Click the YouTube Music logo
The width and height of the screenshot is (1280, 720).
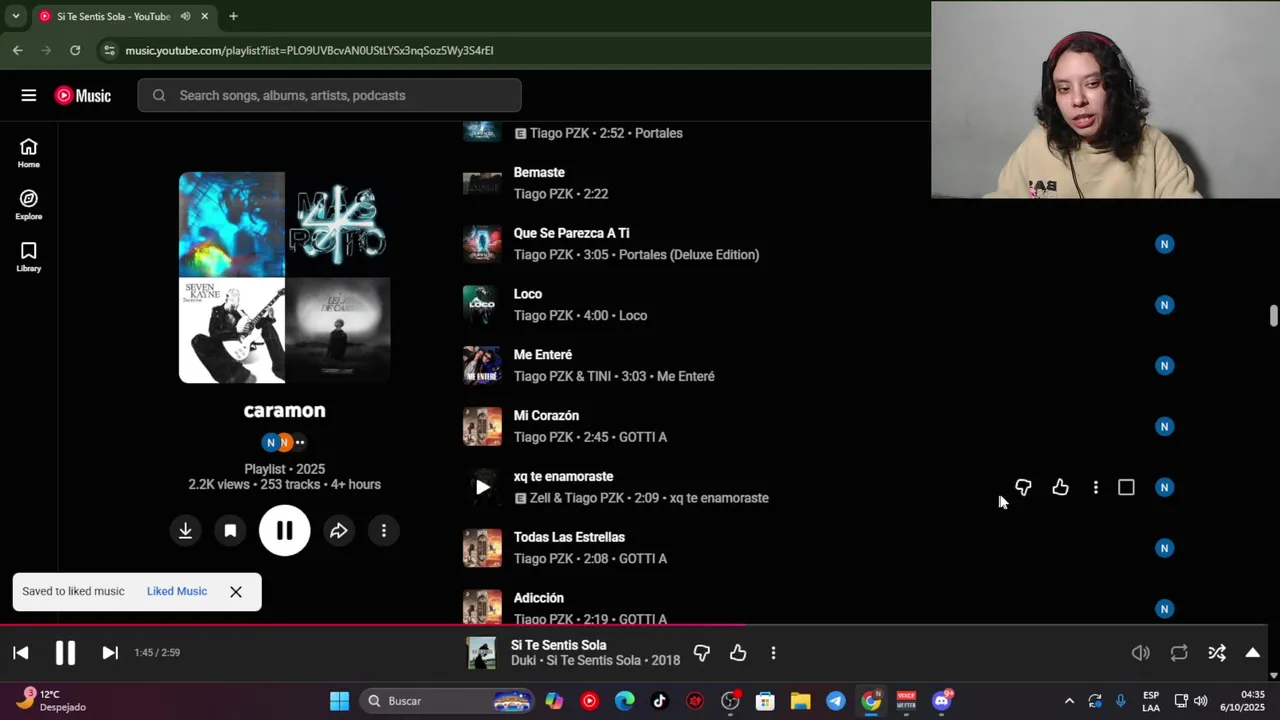pyautogui.click(x=83, y=95)
